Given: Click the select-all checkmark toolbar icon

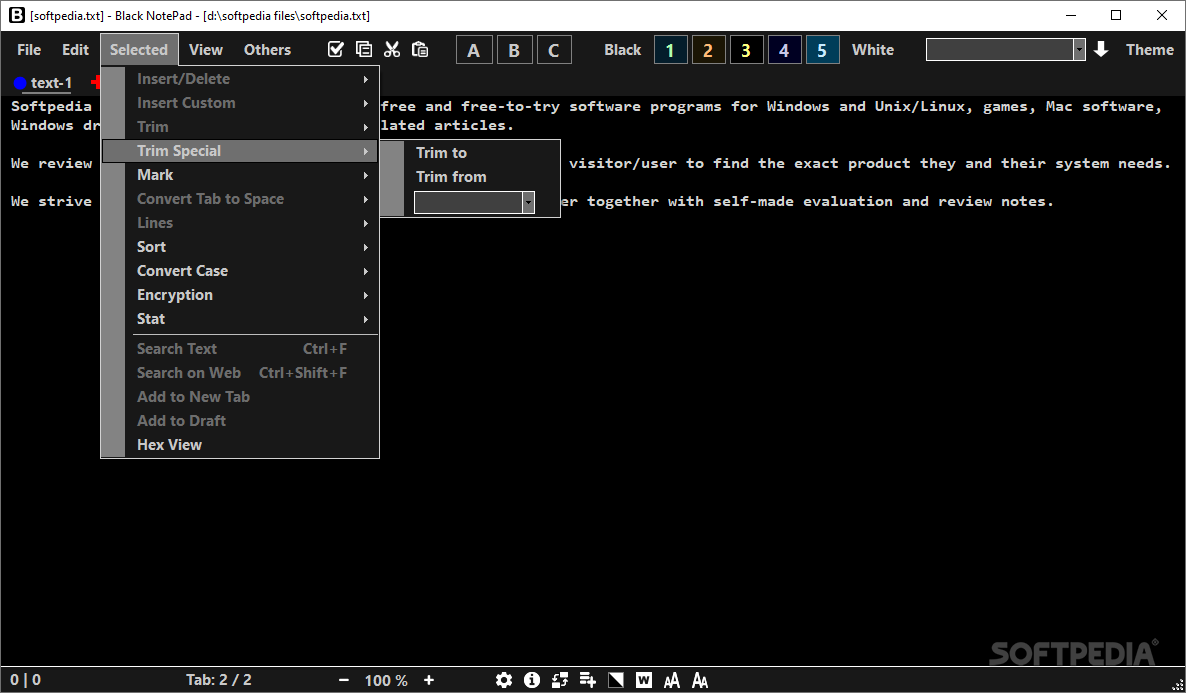Looking at the screenshot, I should (x=336, y=49).
